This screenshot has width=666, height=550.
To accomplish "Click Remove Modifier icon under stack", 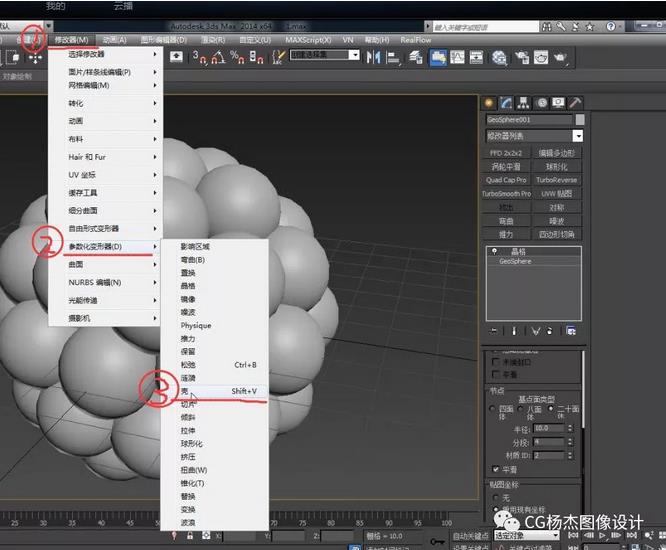I will pyautogui.click(x=550, y=330).
